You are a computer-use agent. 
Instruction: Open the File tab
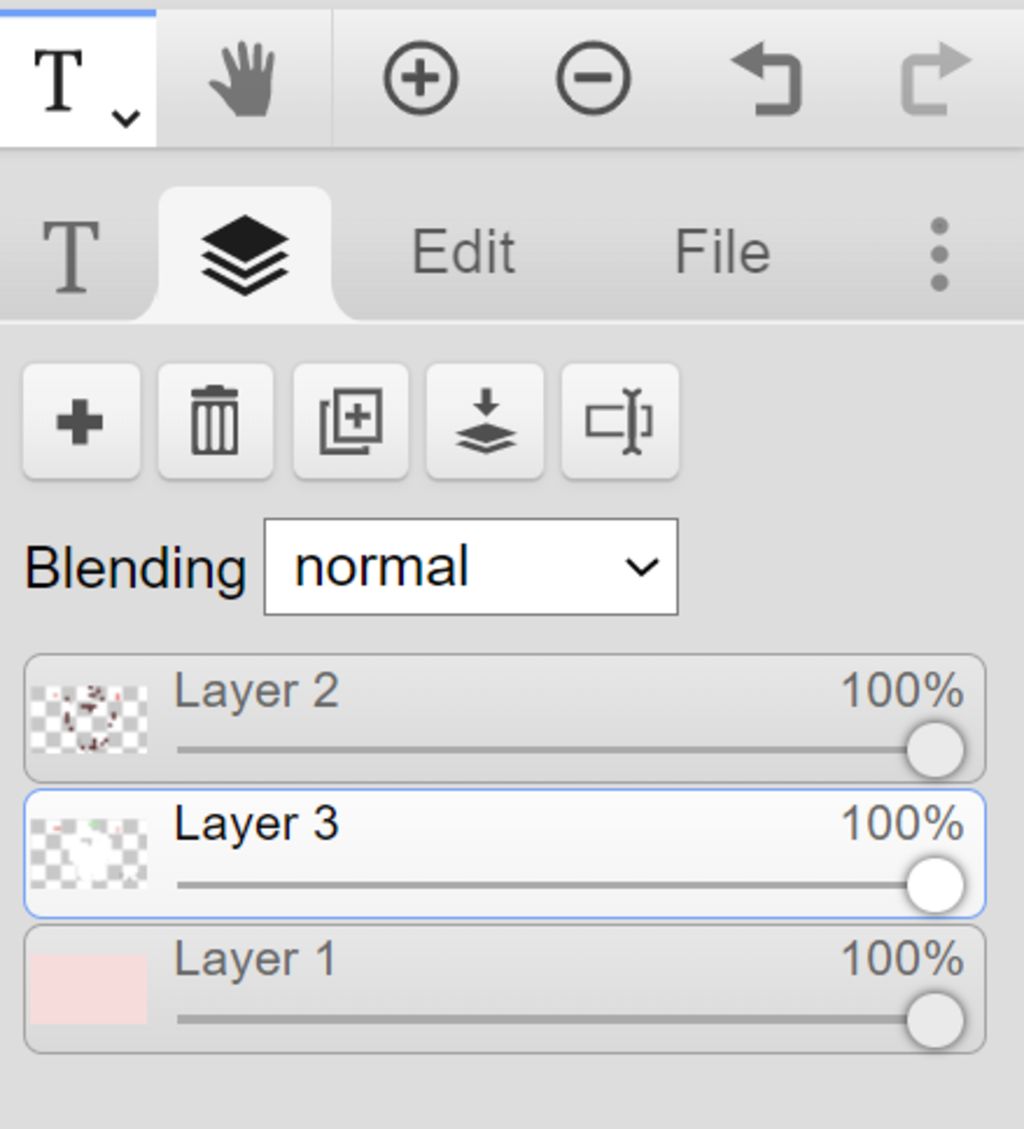722,252
